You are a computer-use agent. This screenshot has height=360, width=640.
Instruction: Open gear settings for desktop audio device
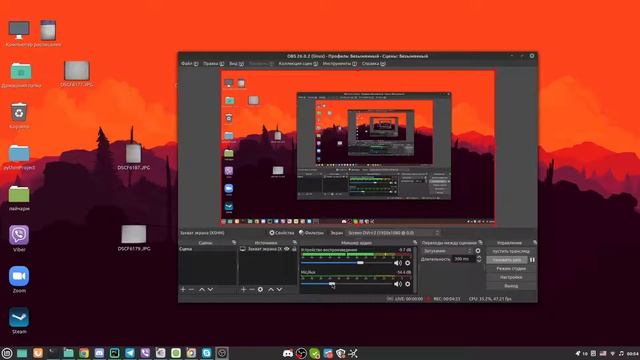407,263
